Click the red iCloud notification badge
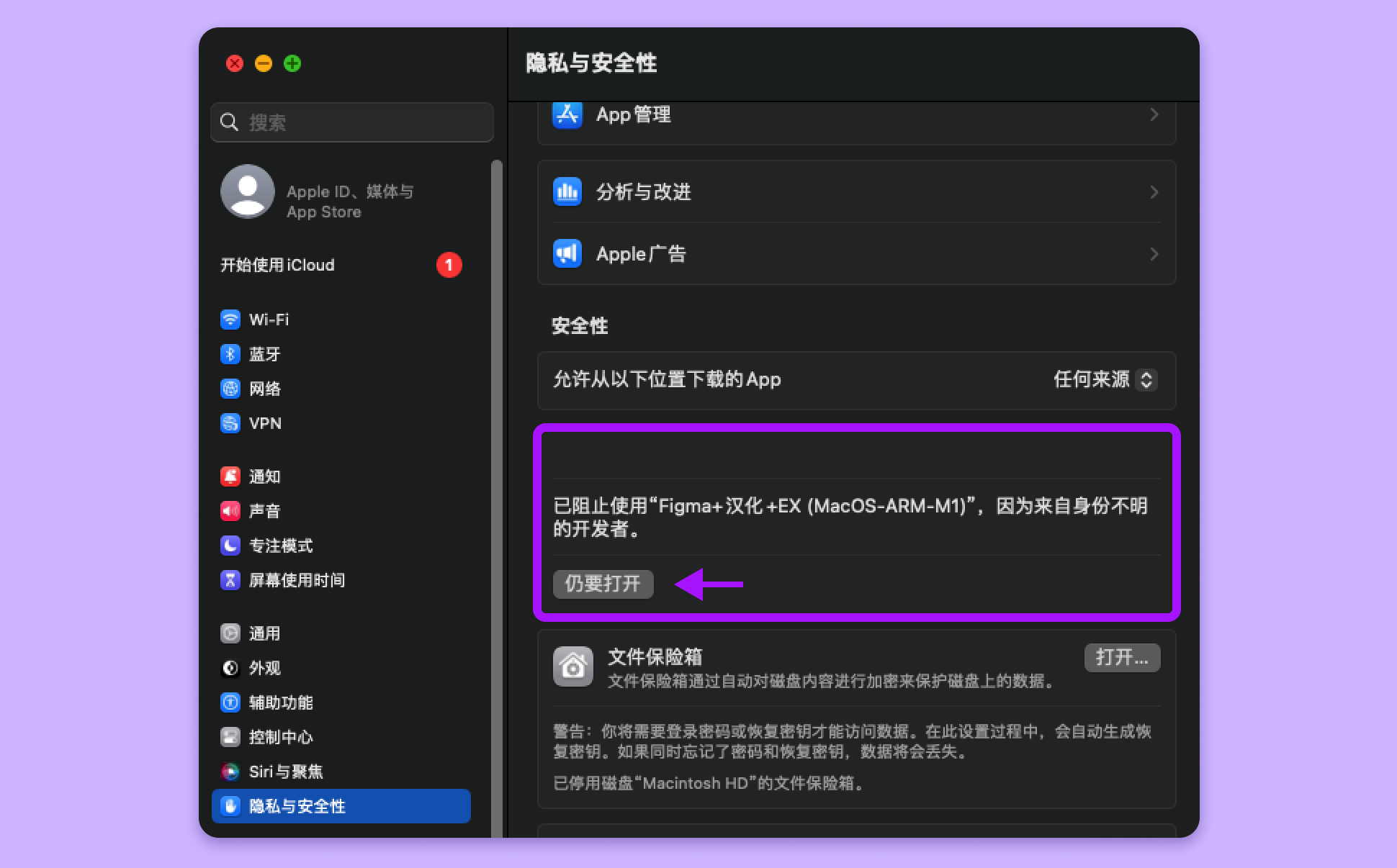Screen dimensions: 1397x868 449,265
